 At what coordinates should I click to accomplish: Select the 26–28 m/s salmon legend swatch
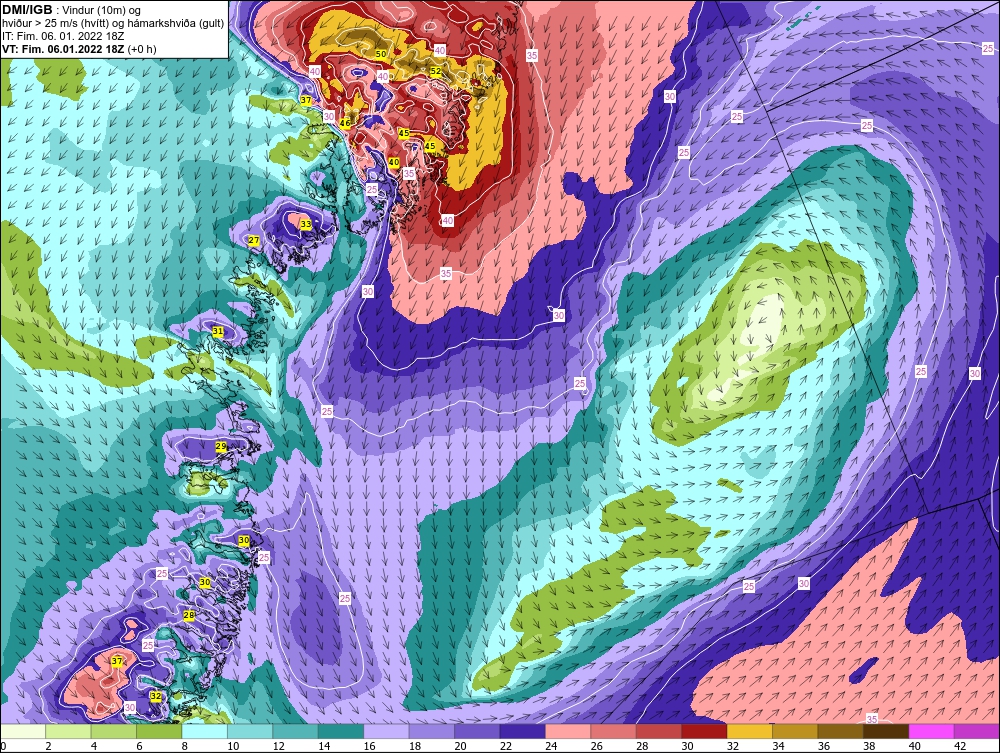pos(614,731)
